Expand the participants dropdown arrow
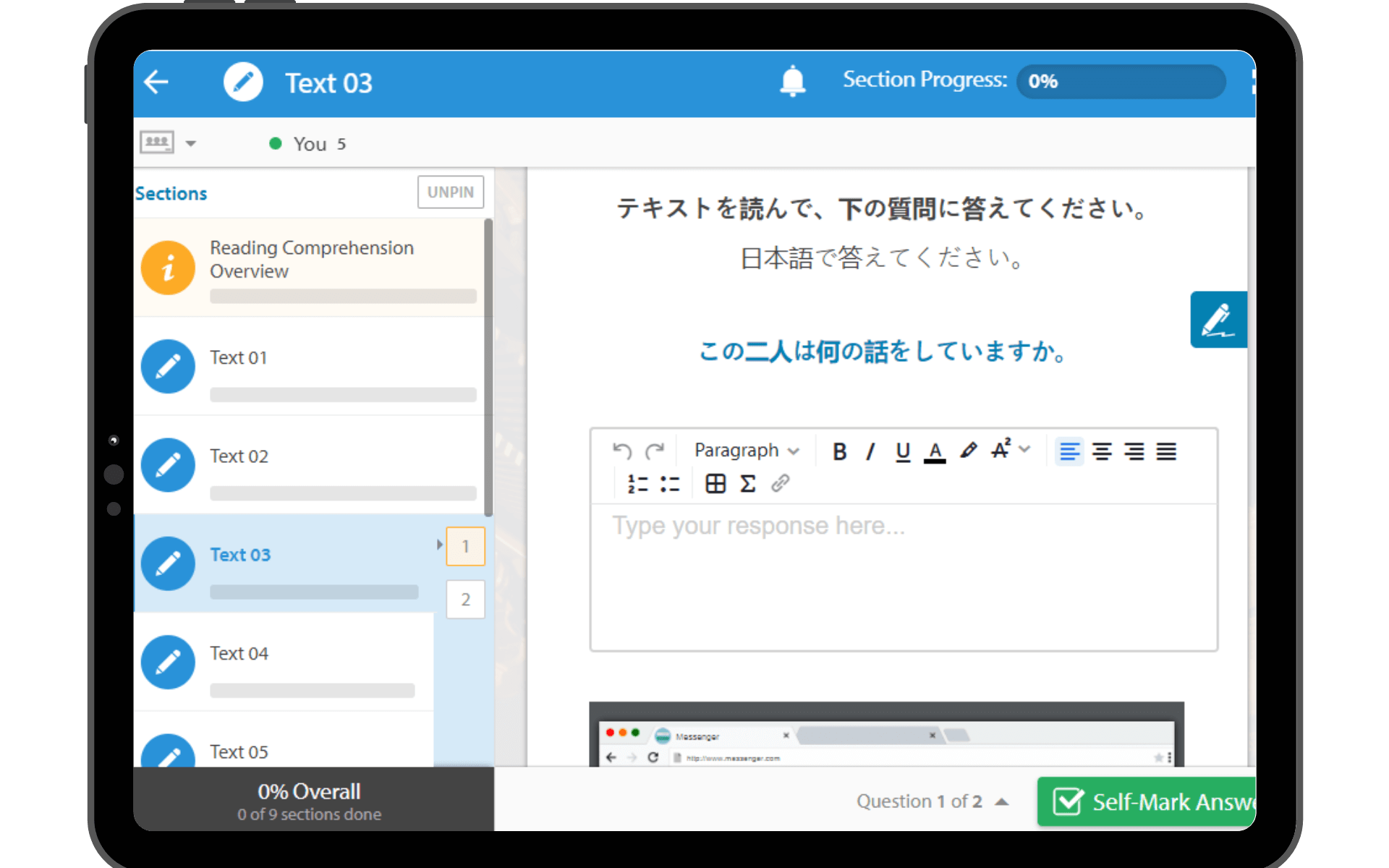Screen dimensions: 1389x868 click(191, 143)
